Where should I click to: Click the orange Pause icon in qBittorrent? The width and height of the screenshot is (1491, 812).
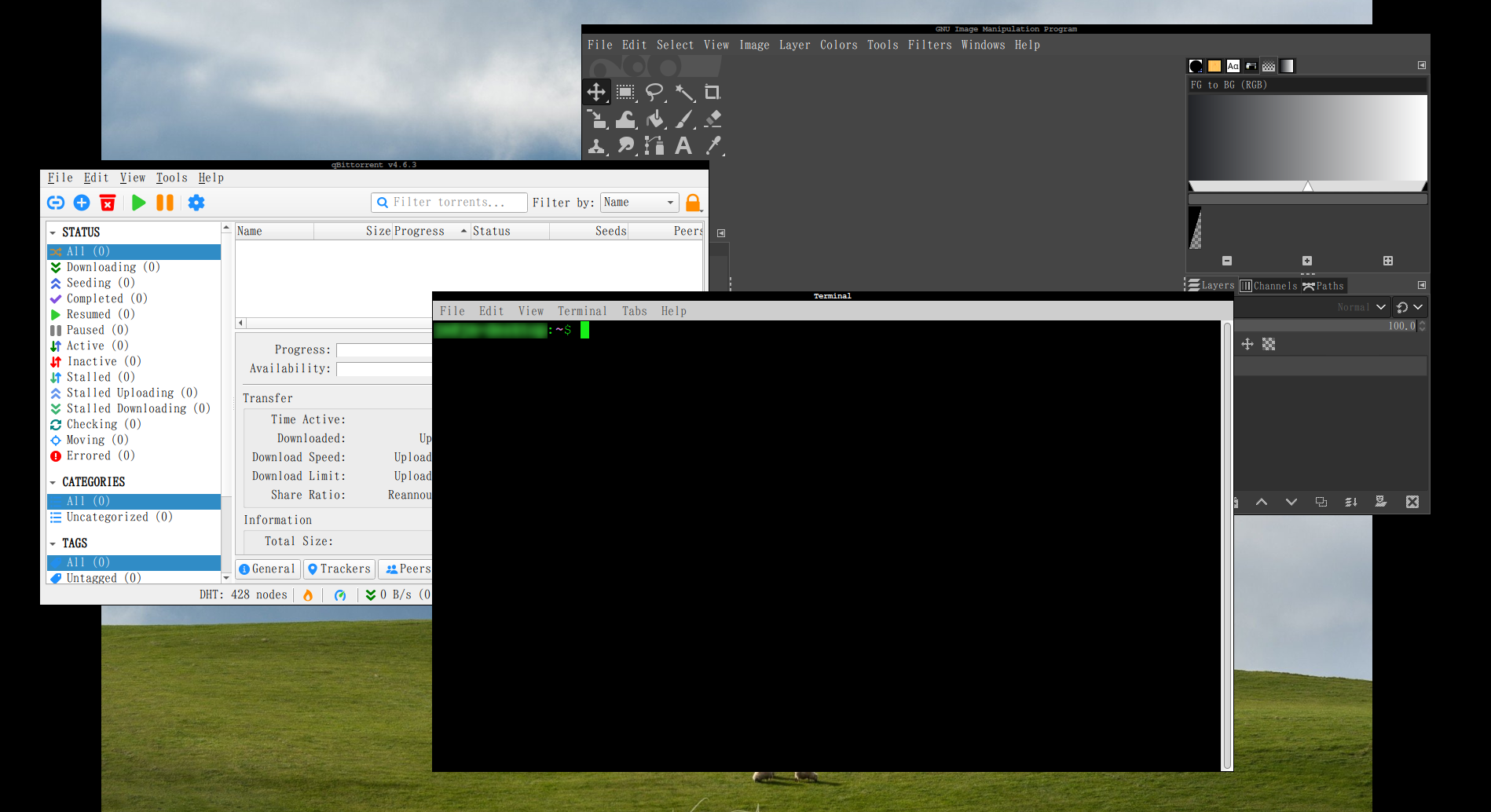tap(165, 203)
